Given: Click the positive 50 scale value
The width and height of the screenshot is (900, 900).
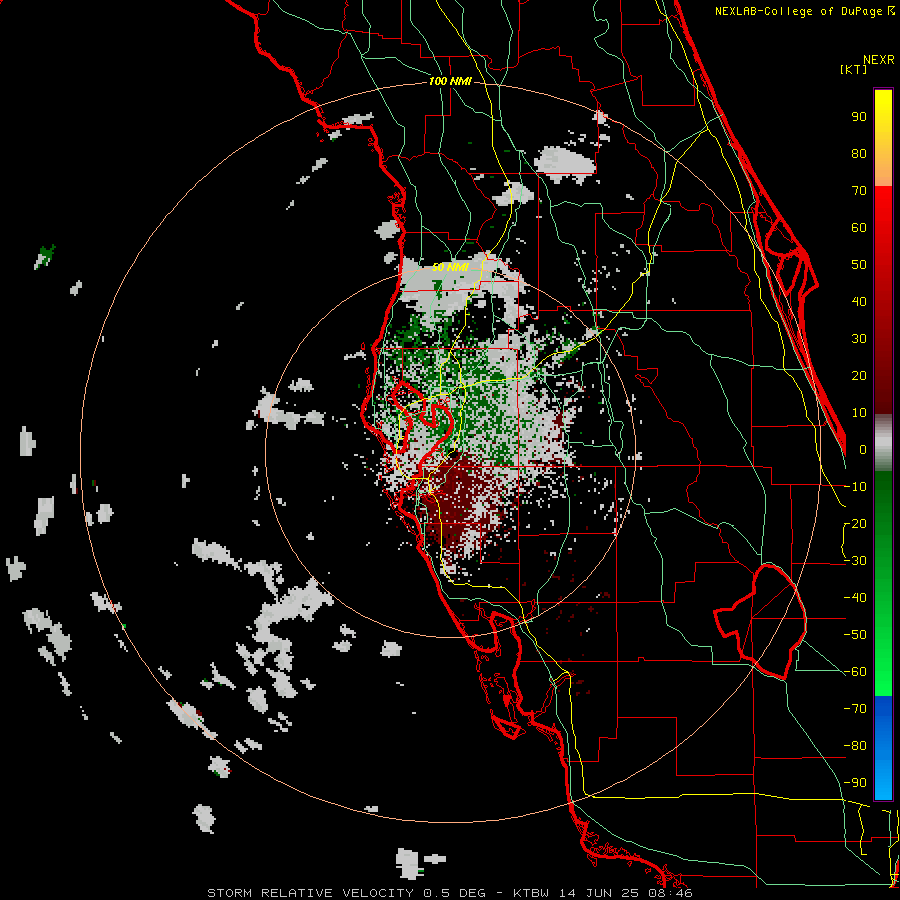Looking at the screenshot, I should tap(859, 265).
